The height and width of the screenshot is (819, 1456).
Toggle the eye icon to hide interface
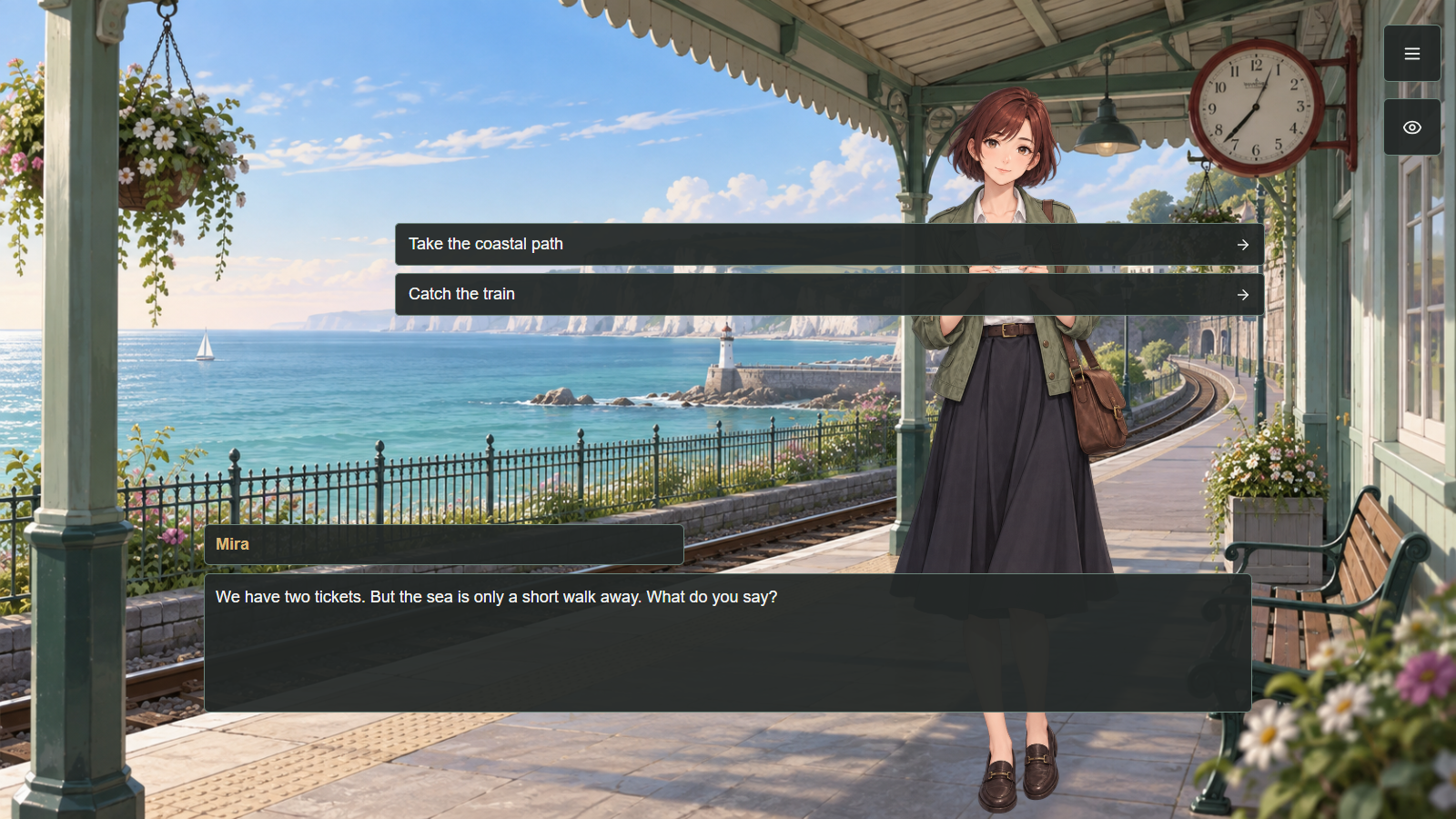(1411, 127)
